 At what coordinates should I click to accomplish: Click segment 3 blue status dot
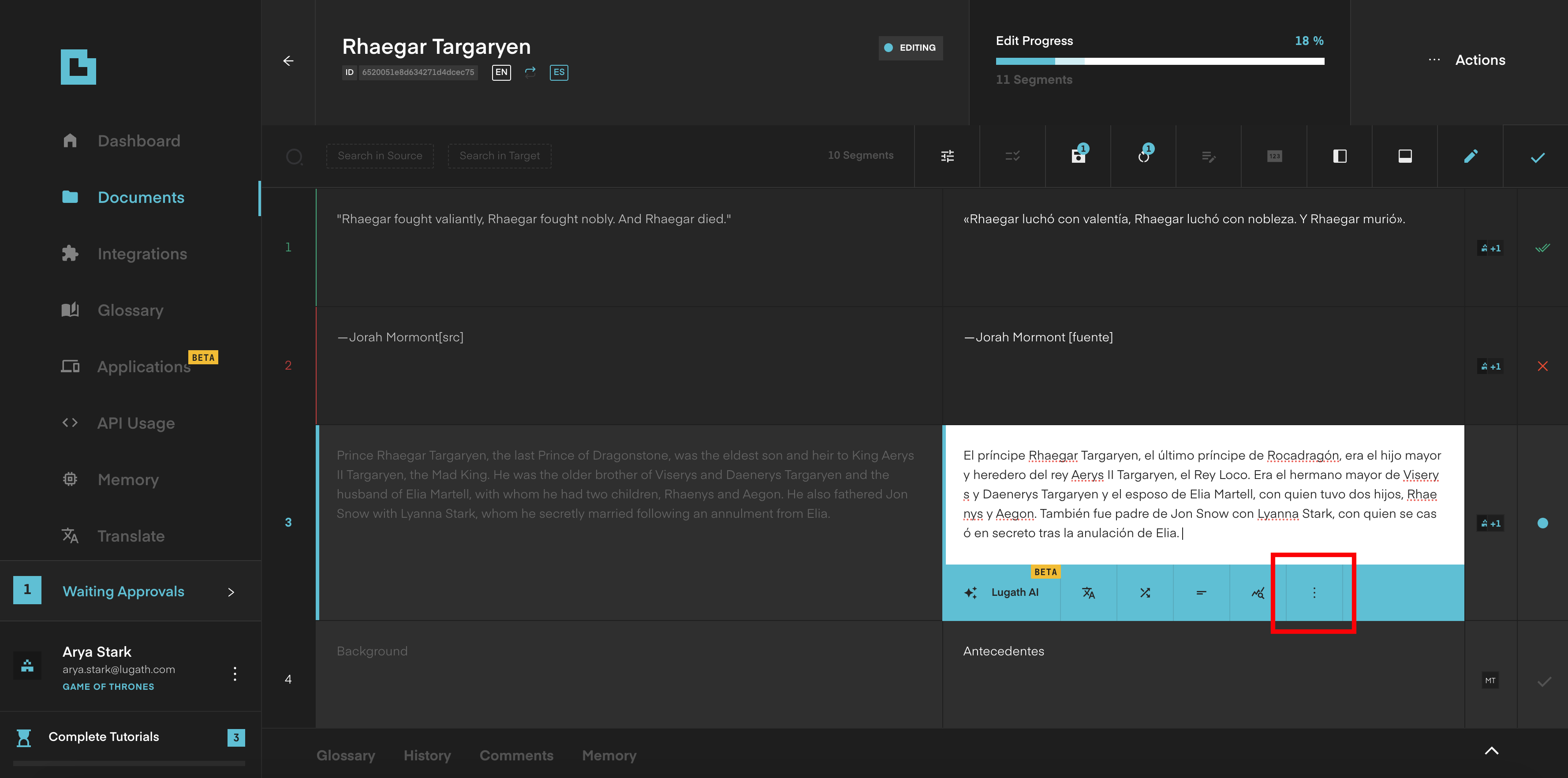pos(1542,523)
